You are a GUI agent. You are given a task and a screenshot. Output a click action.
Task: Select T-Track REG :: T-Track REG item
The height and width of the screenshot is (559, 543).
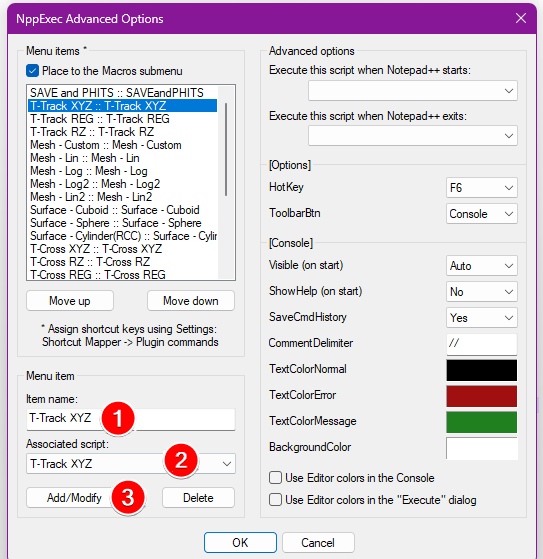point(122,119)
